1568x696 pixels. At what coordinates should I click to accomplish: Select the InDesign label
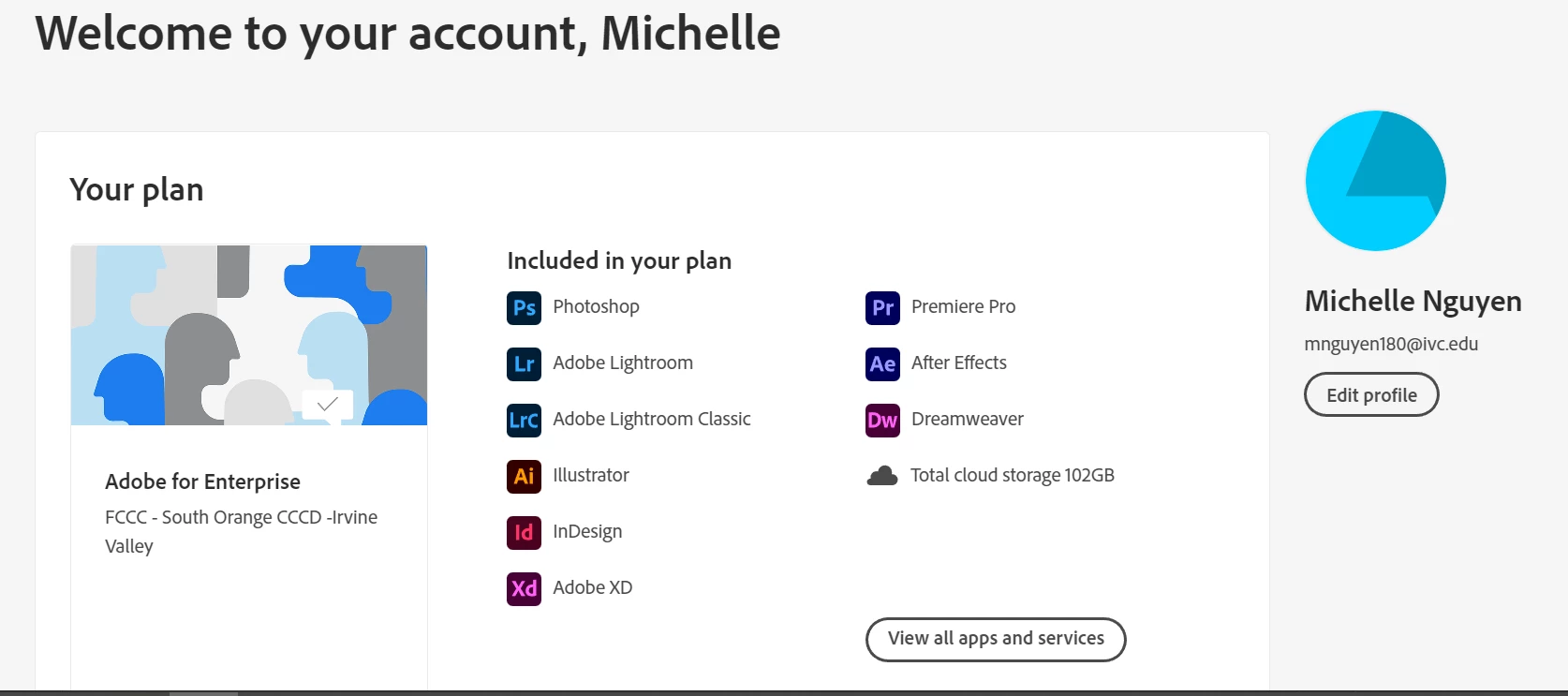[x=587, y=531]
